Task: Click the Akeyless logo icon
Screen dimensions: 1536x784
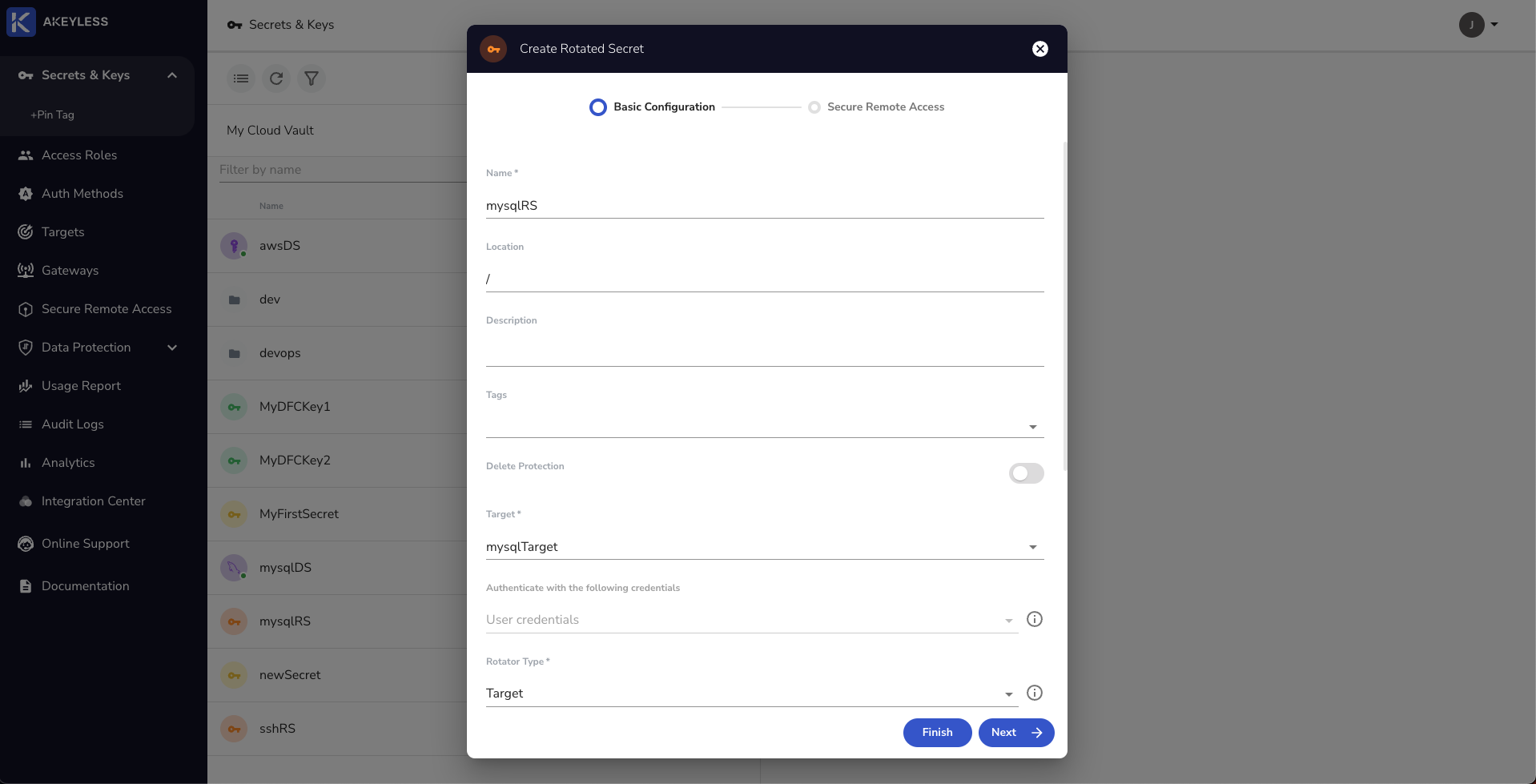Action: pos(21,22)
